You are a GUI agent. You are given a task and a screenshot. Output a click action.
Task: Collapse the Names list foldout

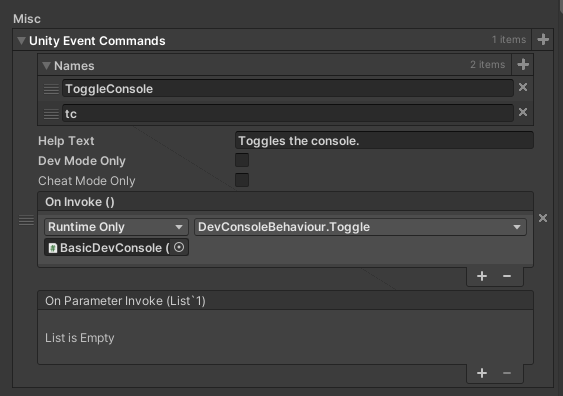(x=46, y=66)
